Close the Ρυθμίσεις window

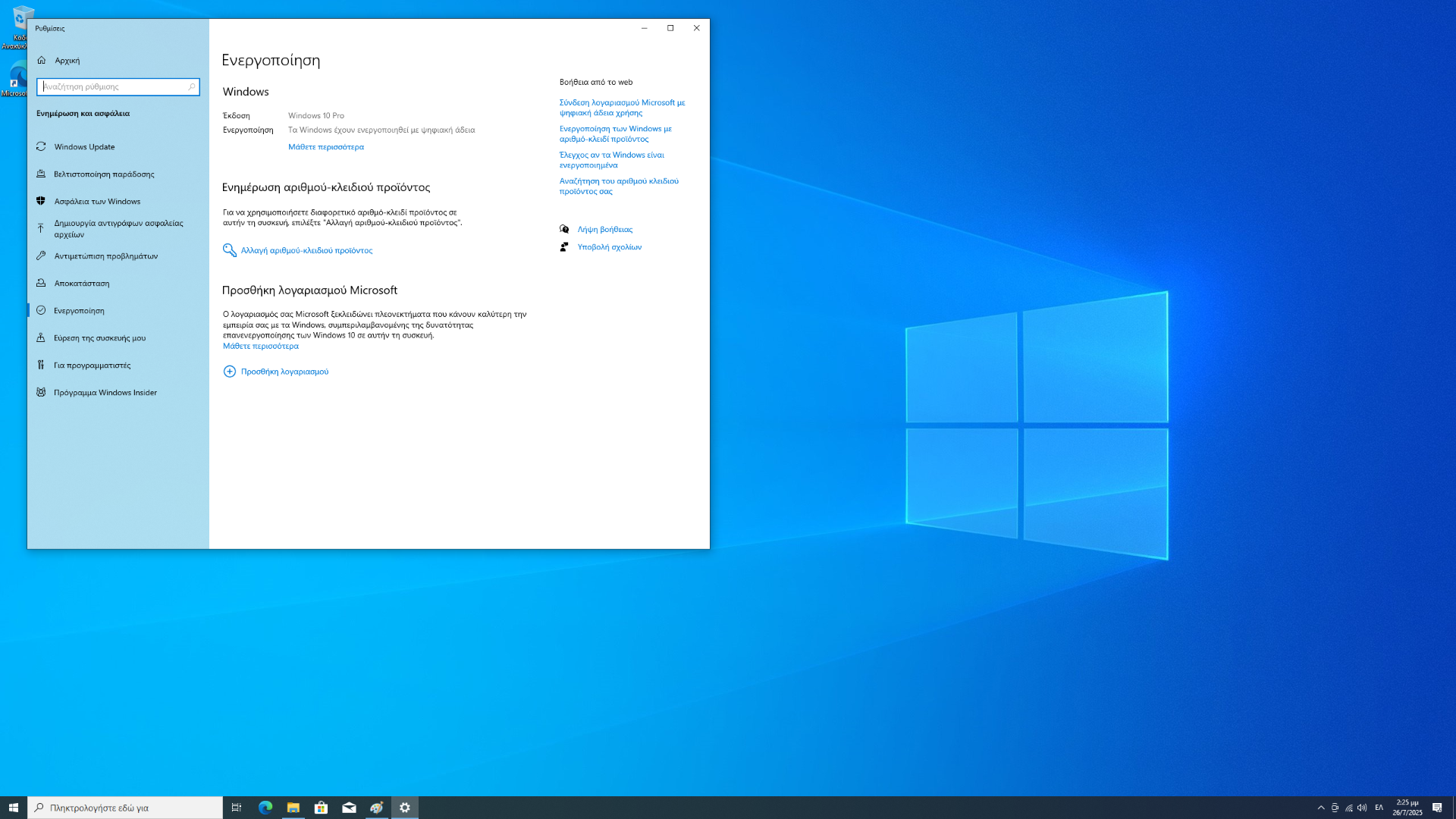pyautogui.click(x=697, y=28)
